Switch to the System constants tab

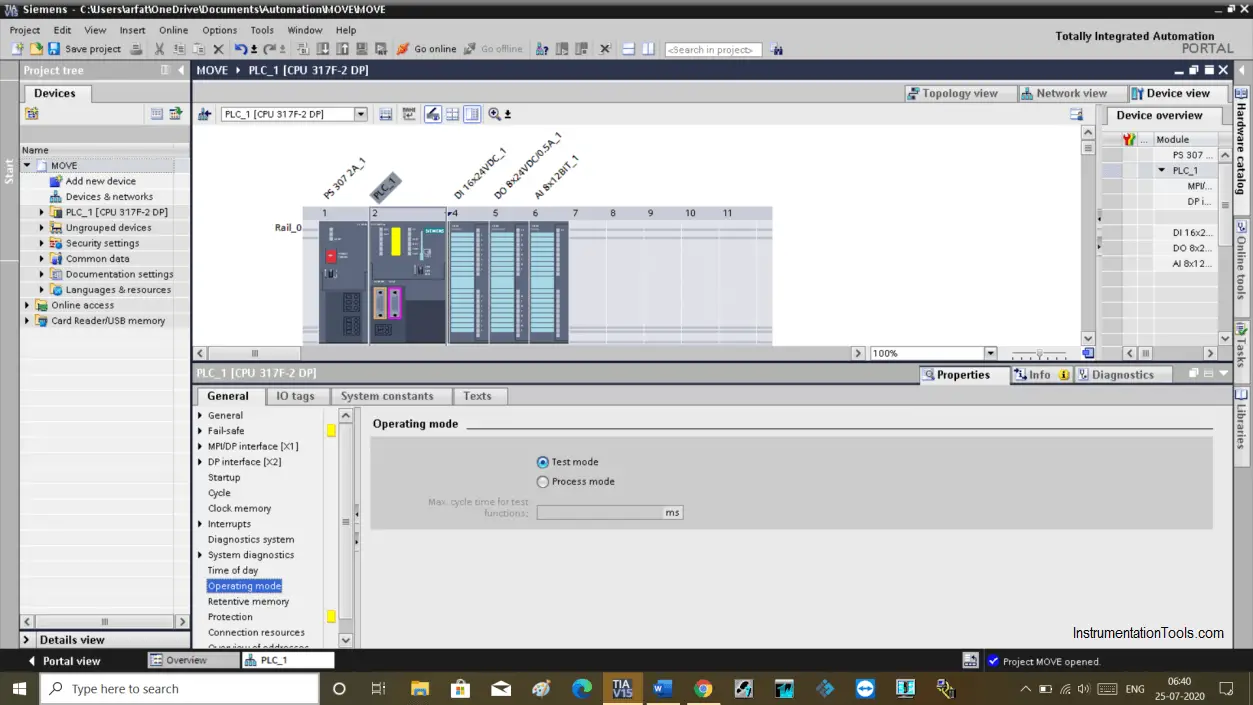tap(387, 396)
